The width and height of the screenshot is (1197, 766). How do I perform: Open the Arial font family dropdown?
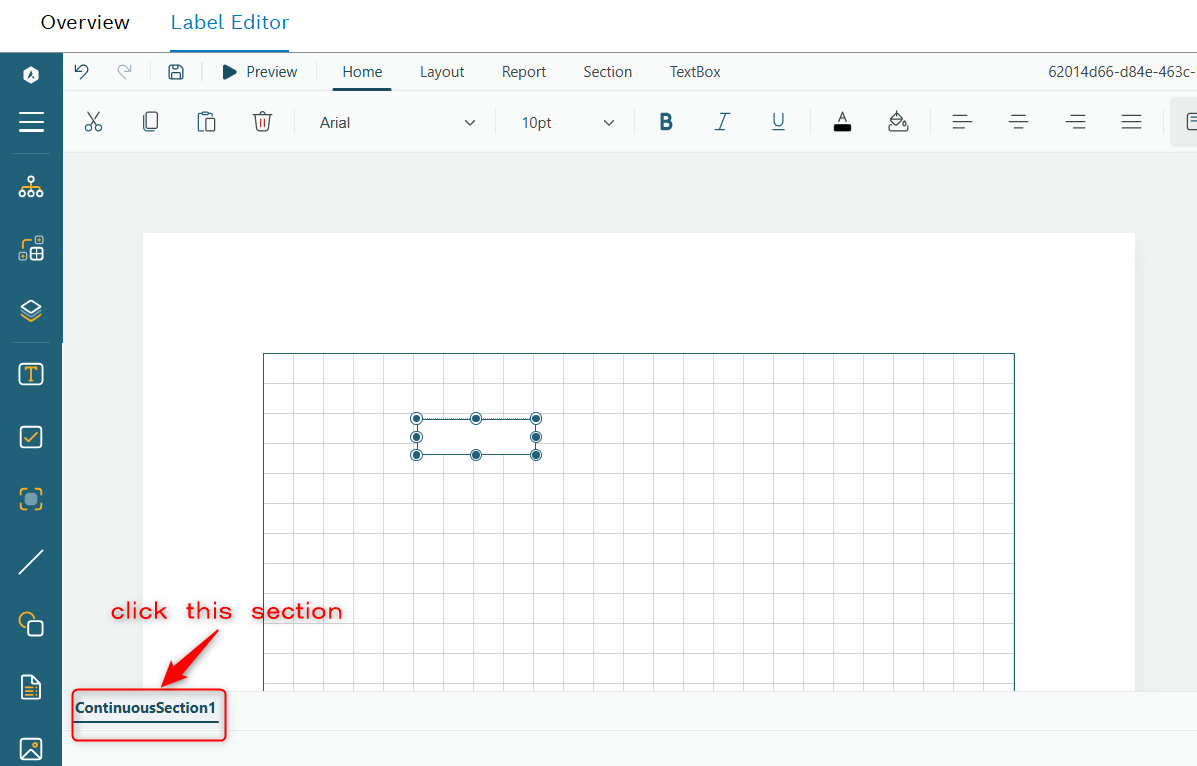pos(397,123)
